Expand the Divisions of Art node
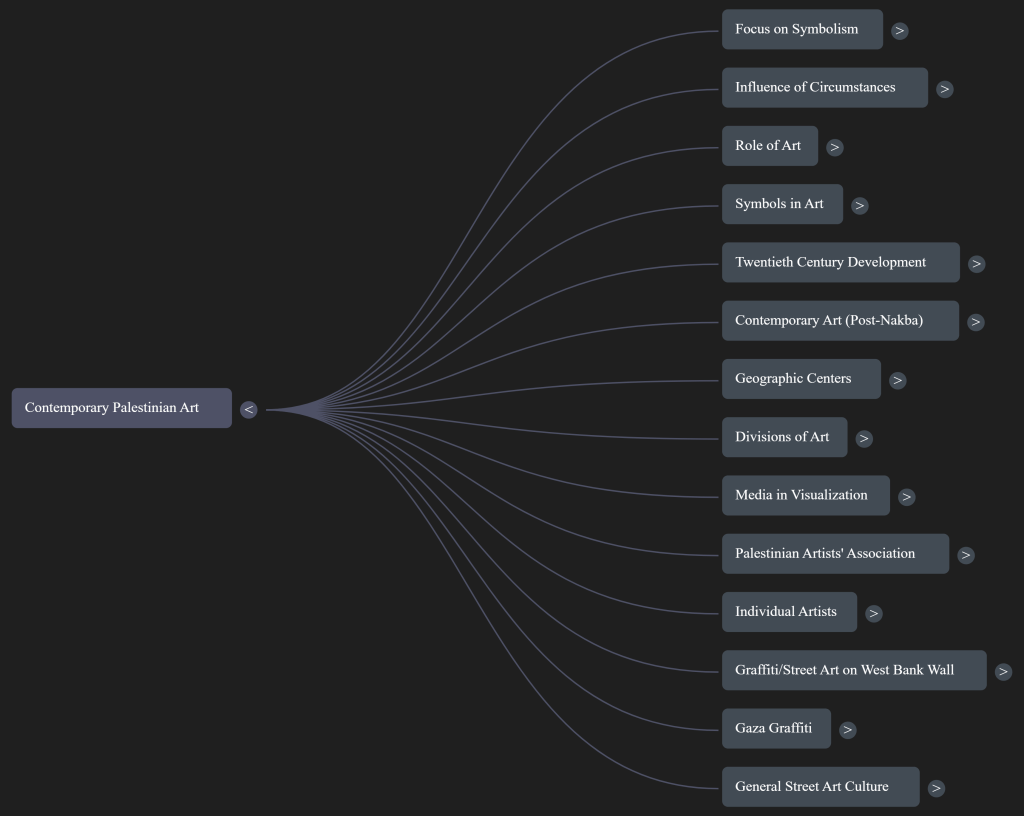The image size is (1024, 816). pyautogui.click(x=864, y=439)
